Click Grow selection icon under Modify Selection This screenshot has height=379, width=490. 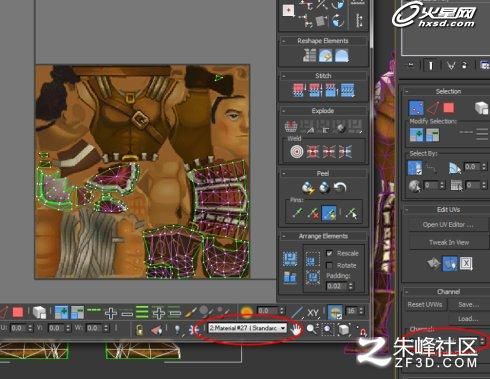pos(416,135)
